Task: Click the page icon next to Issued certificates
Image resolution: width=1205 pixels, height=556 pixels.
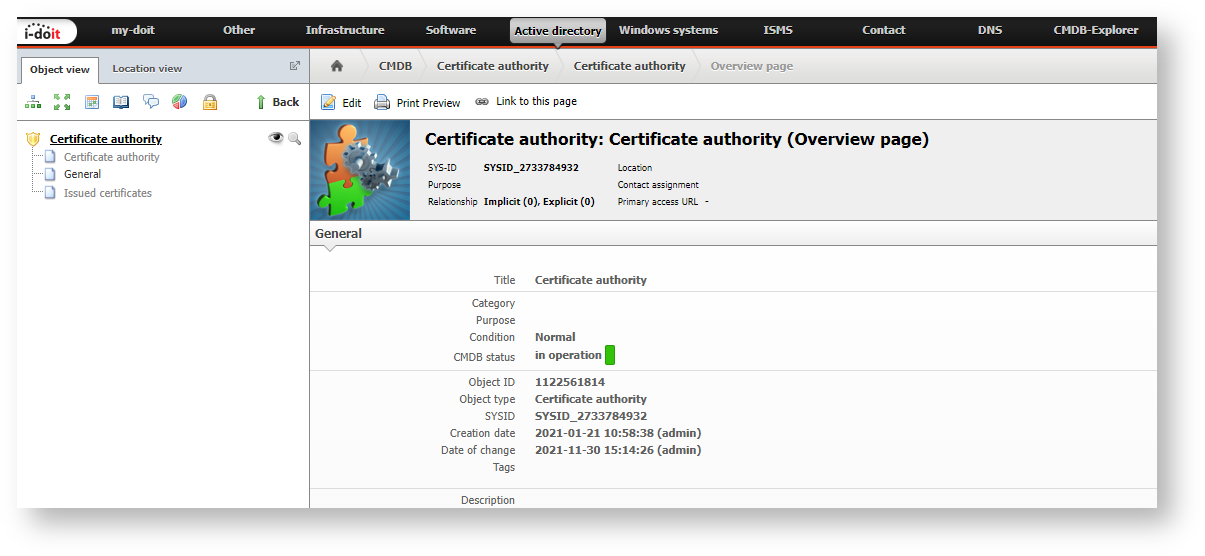Action: 50,192
